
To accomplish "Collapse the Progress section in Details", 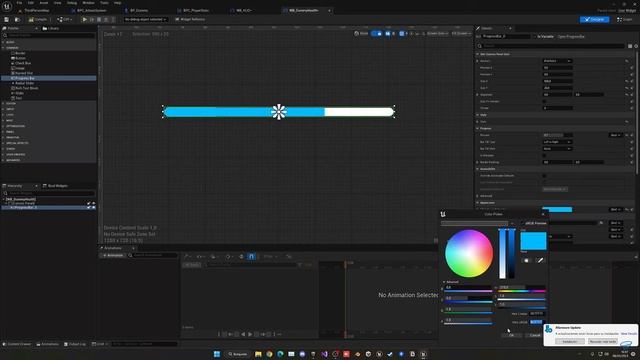I will pyautogui.click(x=478, y=129).
